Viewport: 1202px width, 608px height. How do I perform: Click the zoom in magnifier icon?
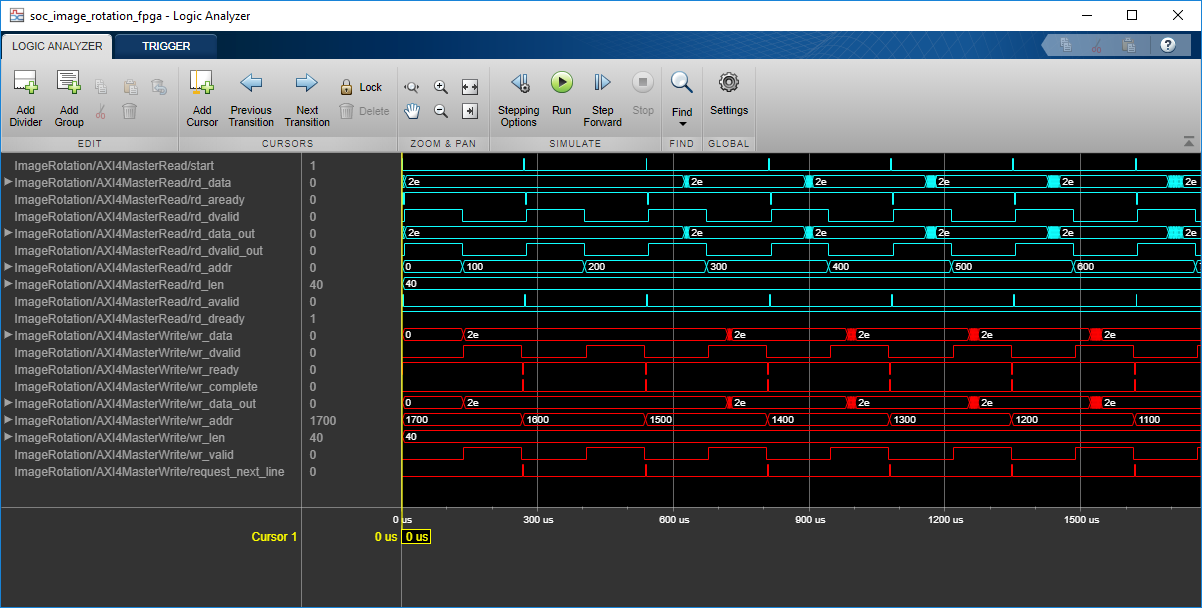pyautogui.click(x=440, y=87)
